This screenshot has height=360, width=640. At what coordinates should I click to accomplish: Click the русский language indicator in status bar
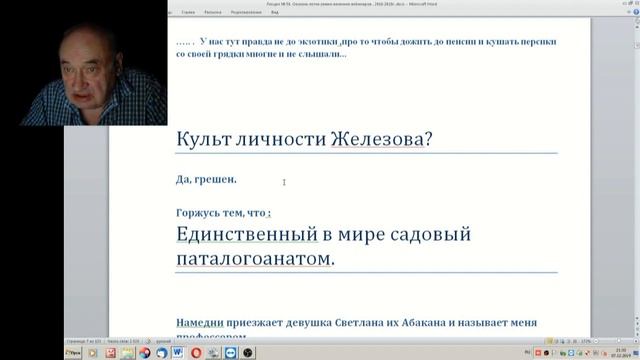click(x=164, y=341)
